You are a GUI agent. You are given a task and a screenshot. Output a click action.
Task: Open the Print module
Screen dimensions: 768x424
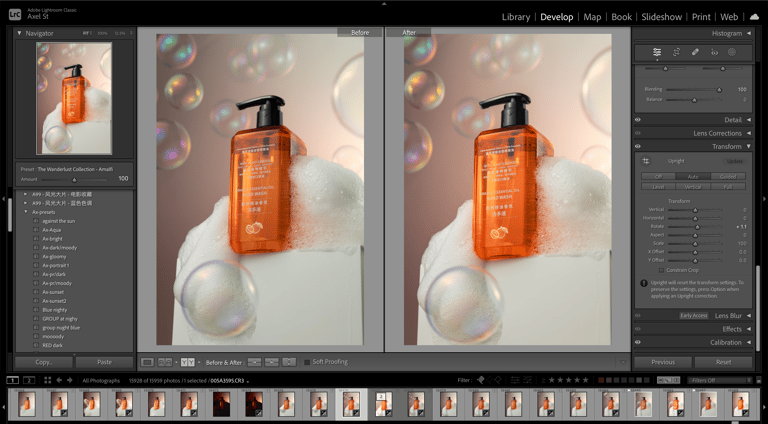(701, 17)
